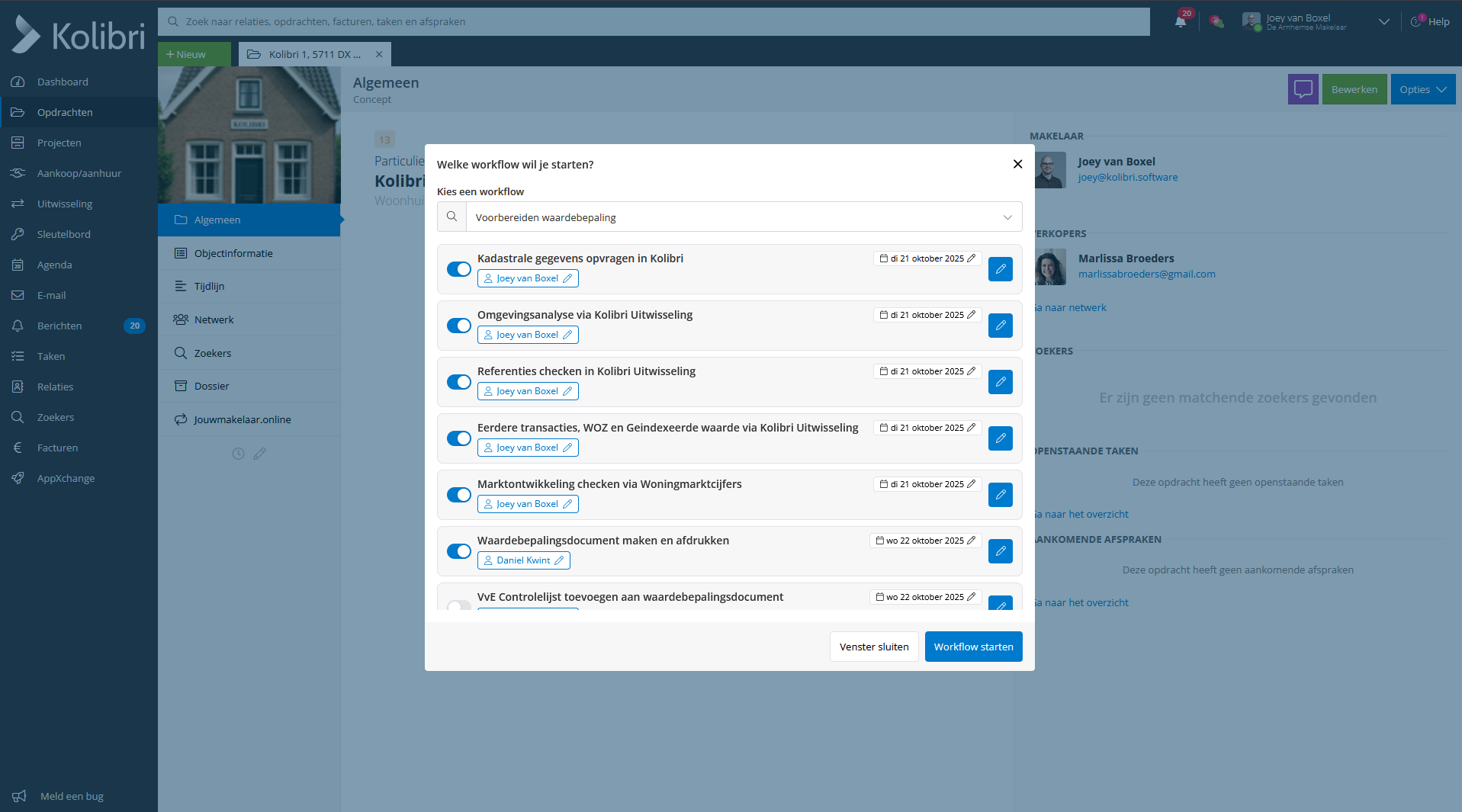The width and height of the screenshot is (1462, 812).
Task: Disable Kadastrale gegevens opvragen task toggle
Action: (459, 269)
